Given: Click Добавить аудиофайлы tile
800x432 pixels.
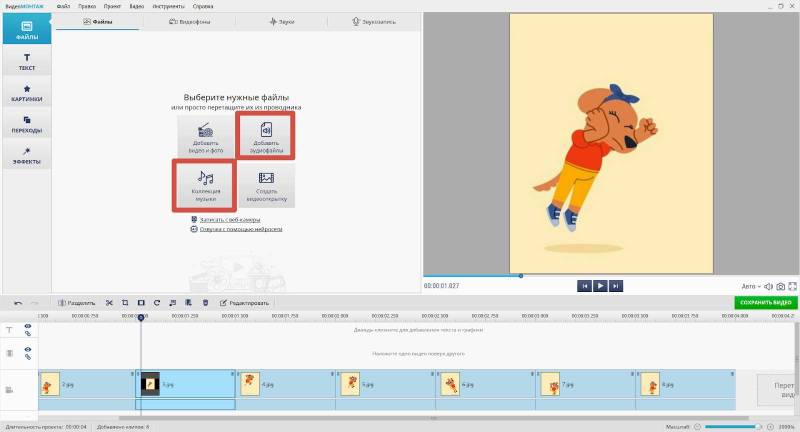Looking at the screenshot, I should [x=266, y=136].
